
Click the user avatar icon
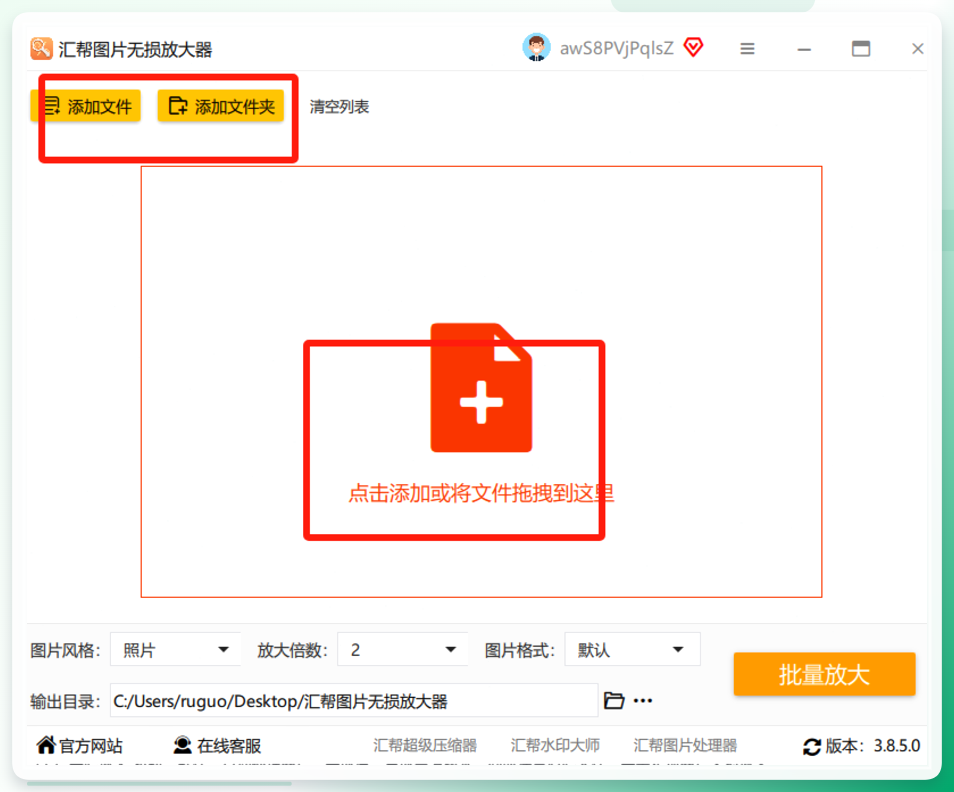point(536,47)
